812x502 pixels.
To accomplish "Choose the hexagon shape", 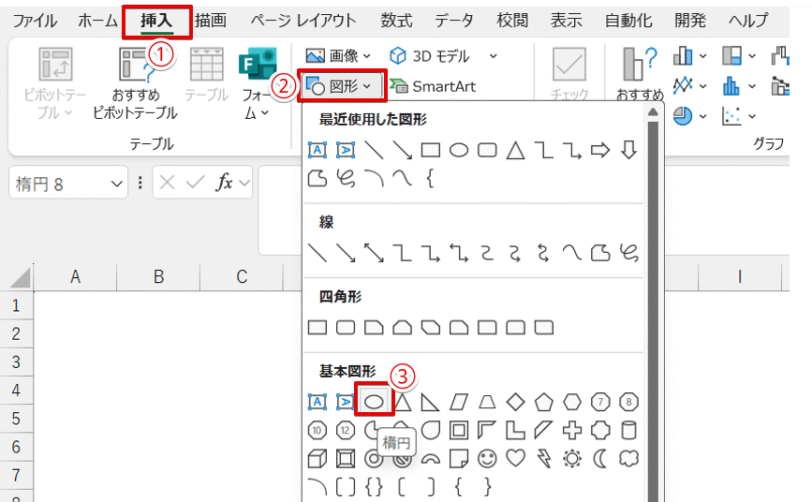I will 572,402.
